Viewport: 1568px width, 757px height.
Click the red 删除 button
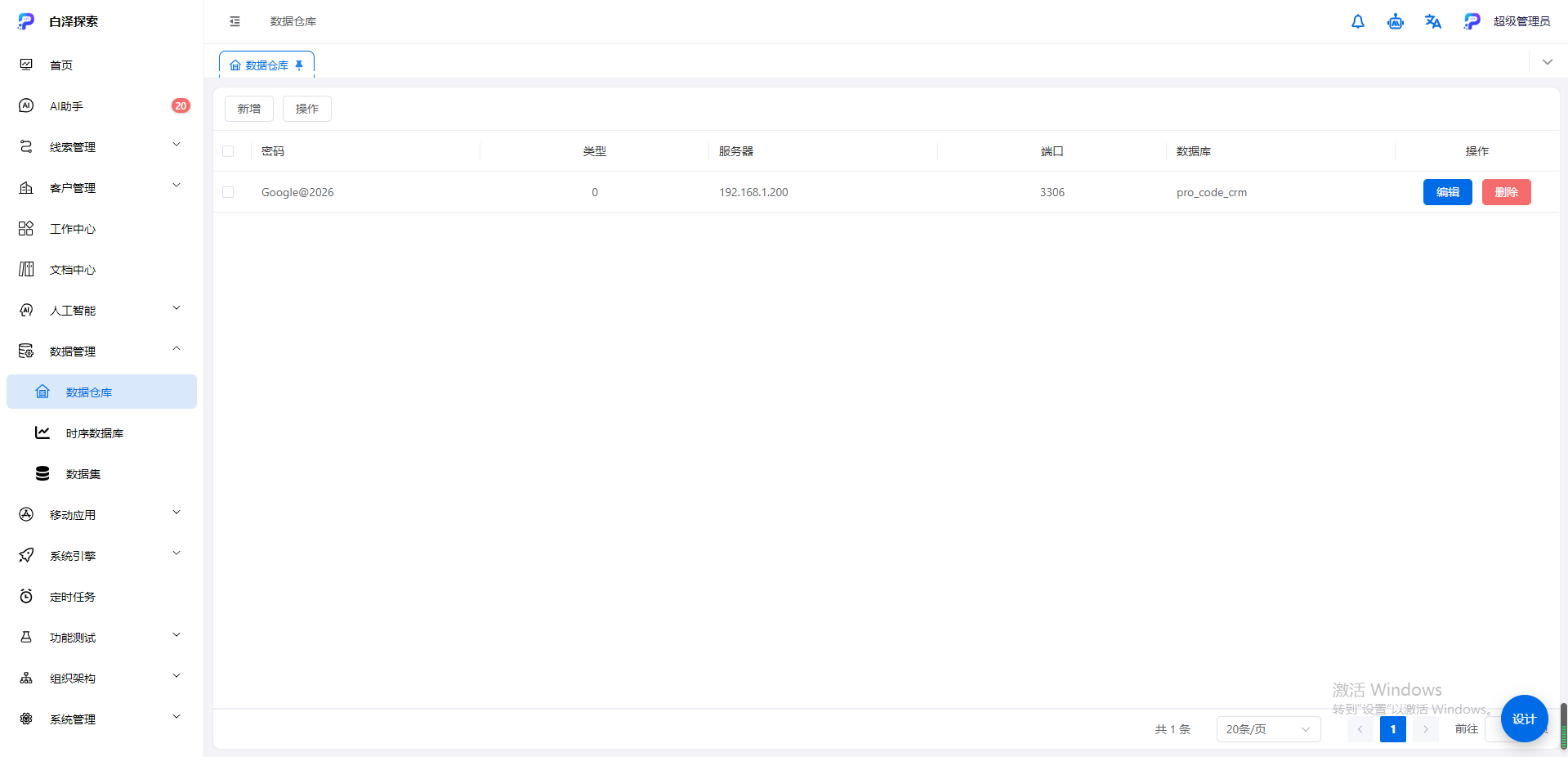(x=1506, y=192)
